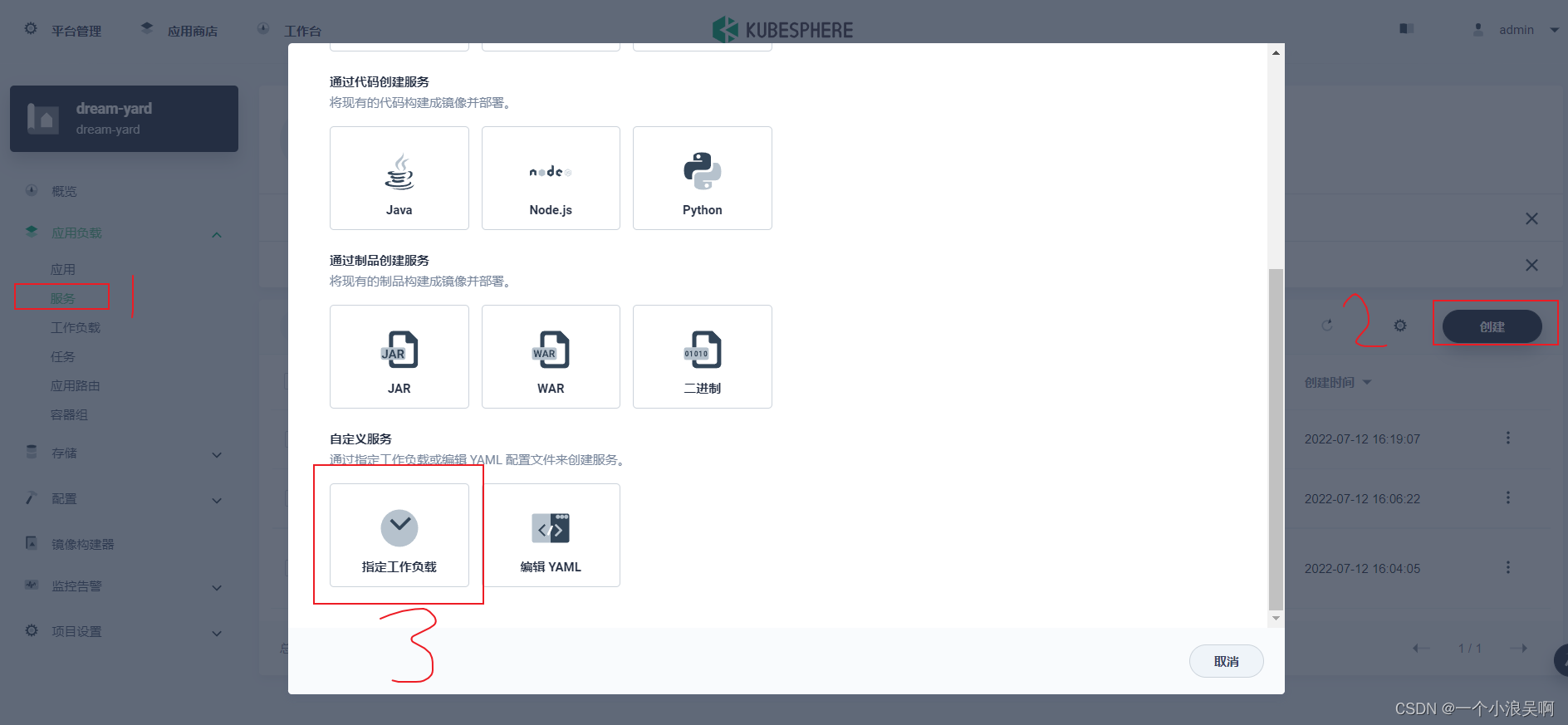Open the admin user dropdown
Viewport: 1568px width, 725px height.
(x=1517, y=30)
